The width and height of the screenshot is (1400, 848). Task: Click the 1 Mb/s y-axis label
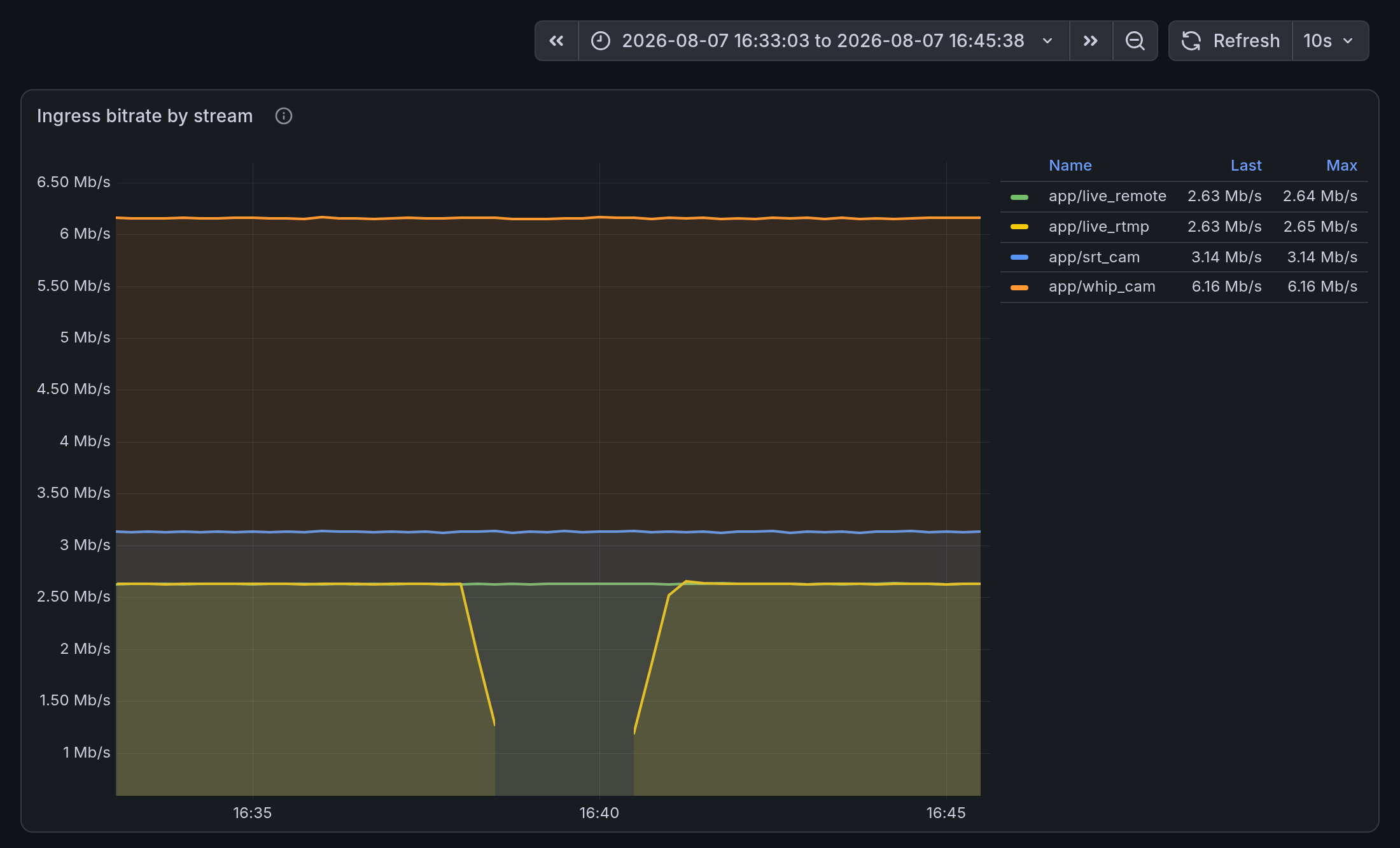coord(87,753)
